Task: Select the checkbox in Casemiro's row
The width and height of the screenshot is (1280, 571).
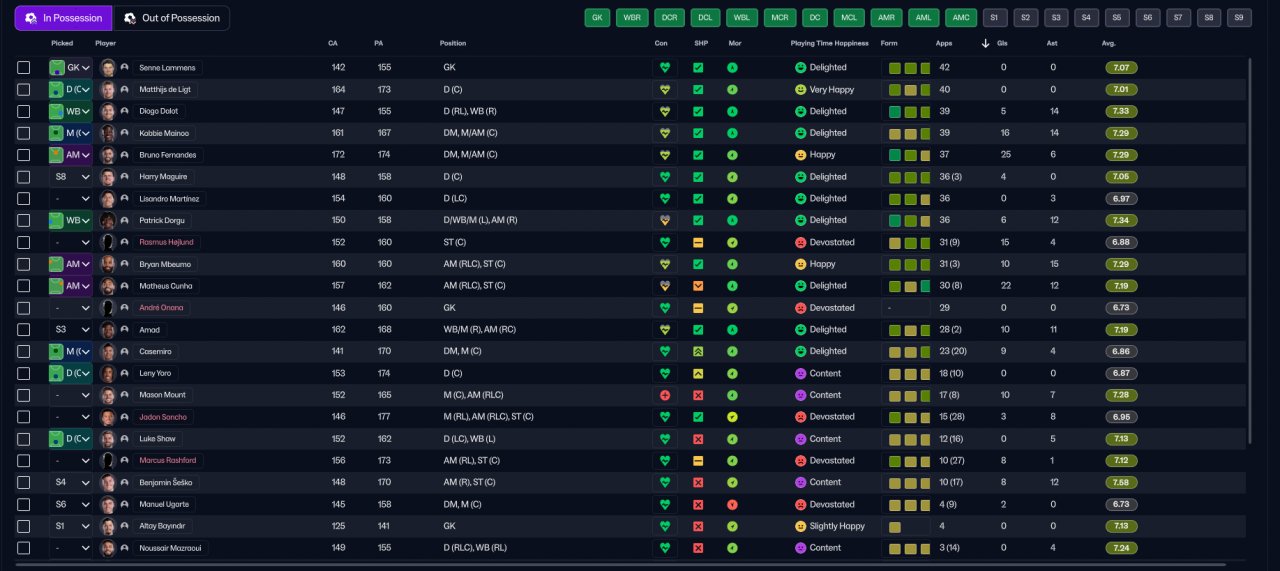Action: 24,351
